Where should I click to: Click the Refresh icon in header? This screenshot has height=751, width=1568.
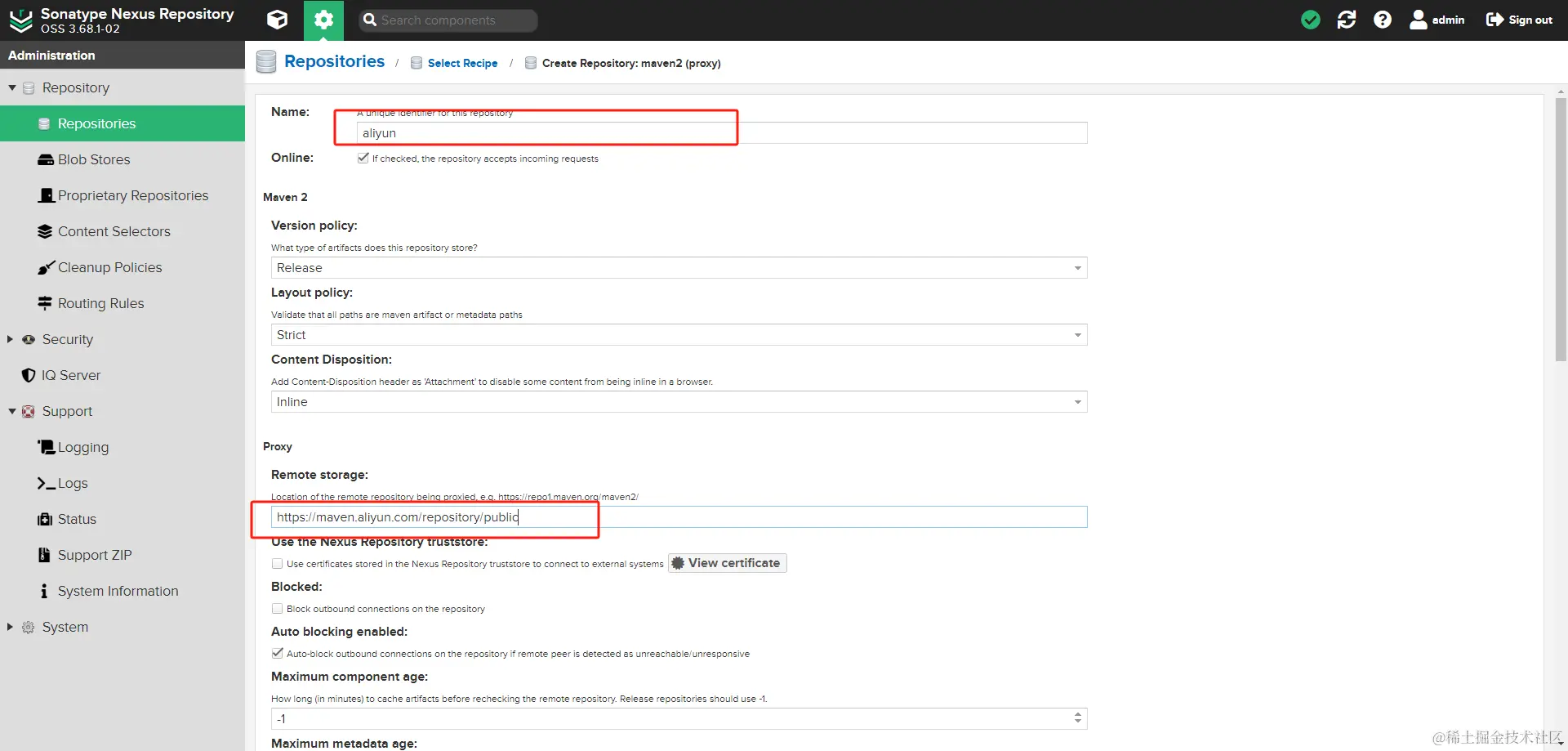click(1347, 20)
